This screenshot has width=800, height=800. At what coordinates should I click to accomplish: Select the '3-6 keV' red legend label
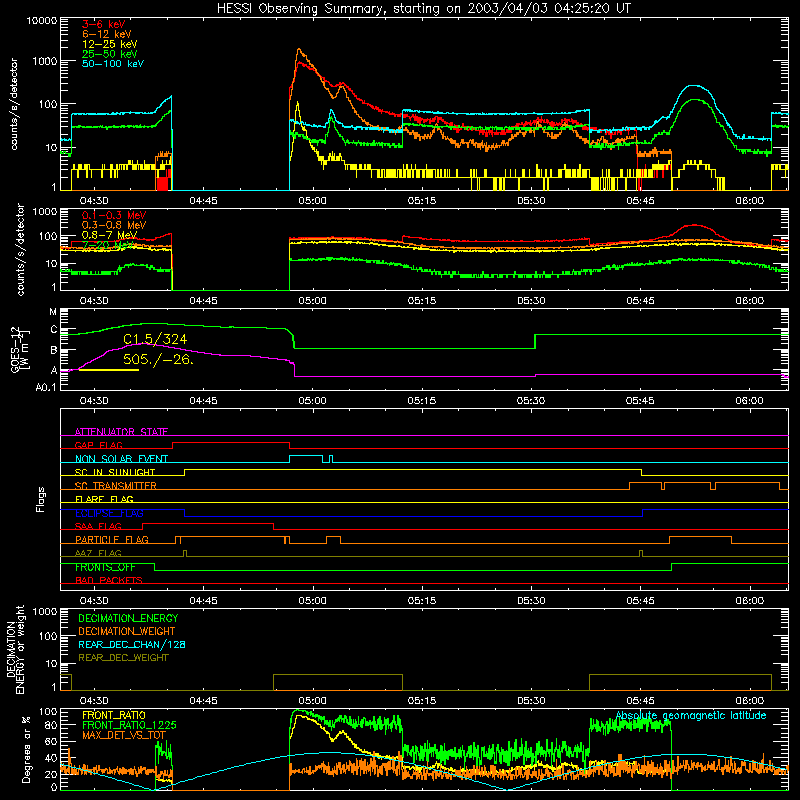point(104,24)
